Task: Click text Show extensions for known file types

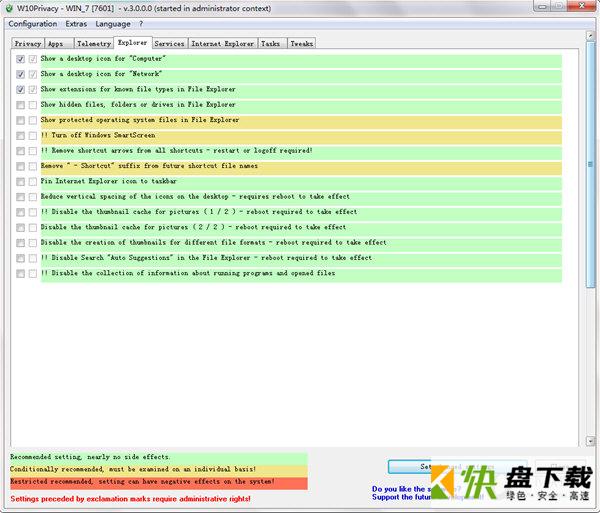Action: pos(138,89)
